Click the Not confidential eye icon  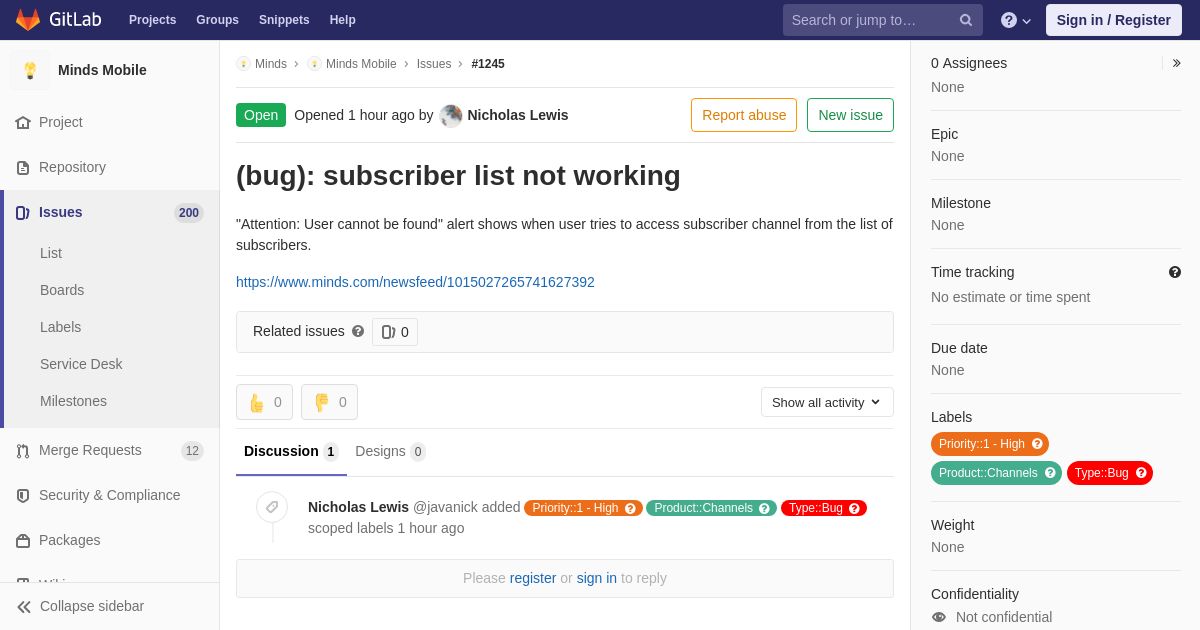coord(939,617)
